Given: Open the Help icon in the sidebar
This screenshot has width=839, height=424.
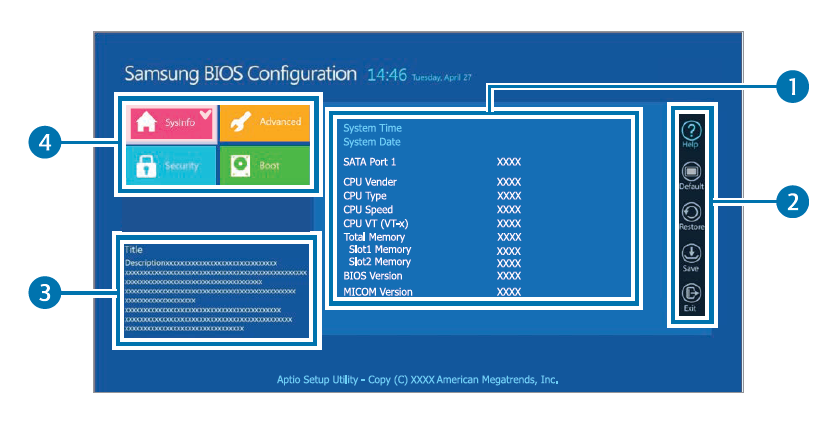Looking at the screenshot, I should (x=691, y=134).
